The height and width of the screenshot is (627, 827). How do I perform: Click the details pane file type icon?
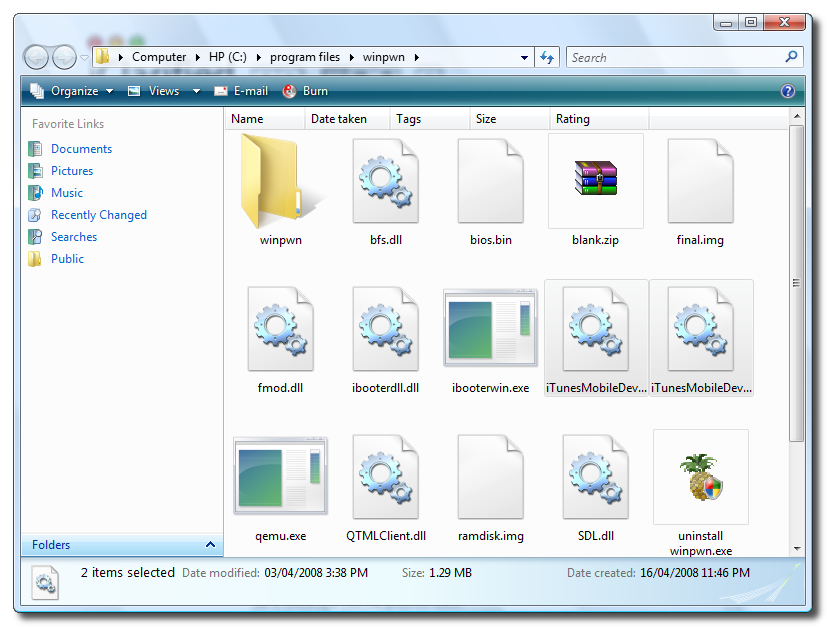[45, 582]
